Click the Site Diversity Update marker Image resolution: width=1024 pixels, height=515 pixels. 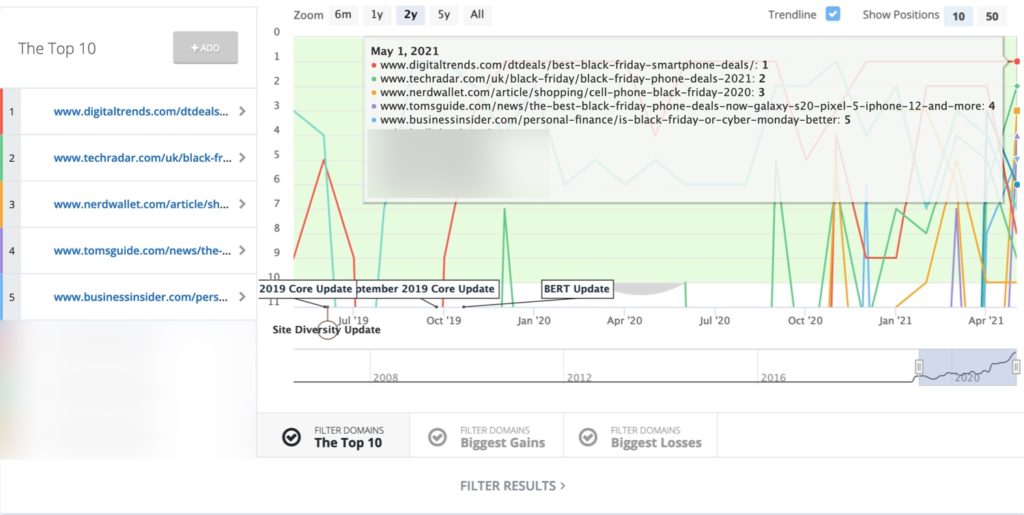(328, 330)
